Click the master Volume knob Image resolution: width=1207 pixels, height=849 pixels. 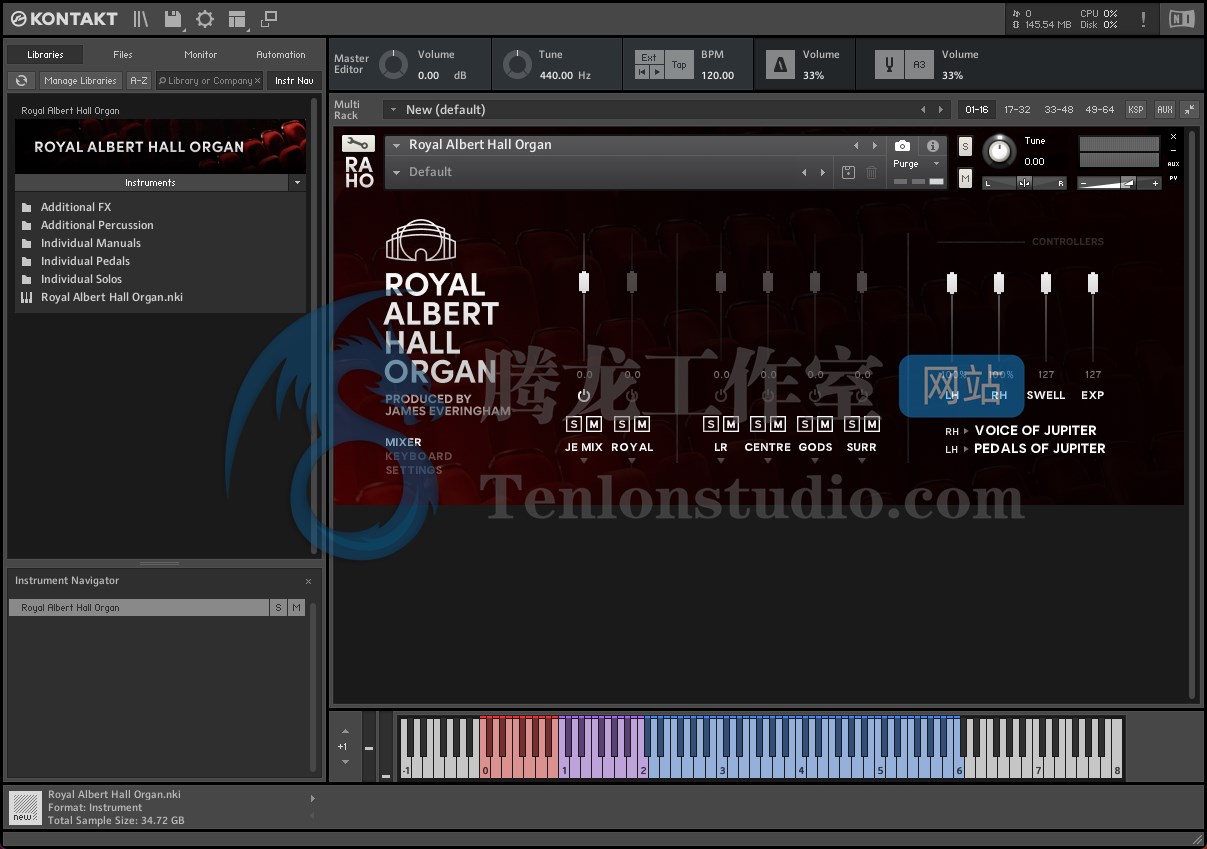pyautogui.click(x=393, y=65)
